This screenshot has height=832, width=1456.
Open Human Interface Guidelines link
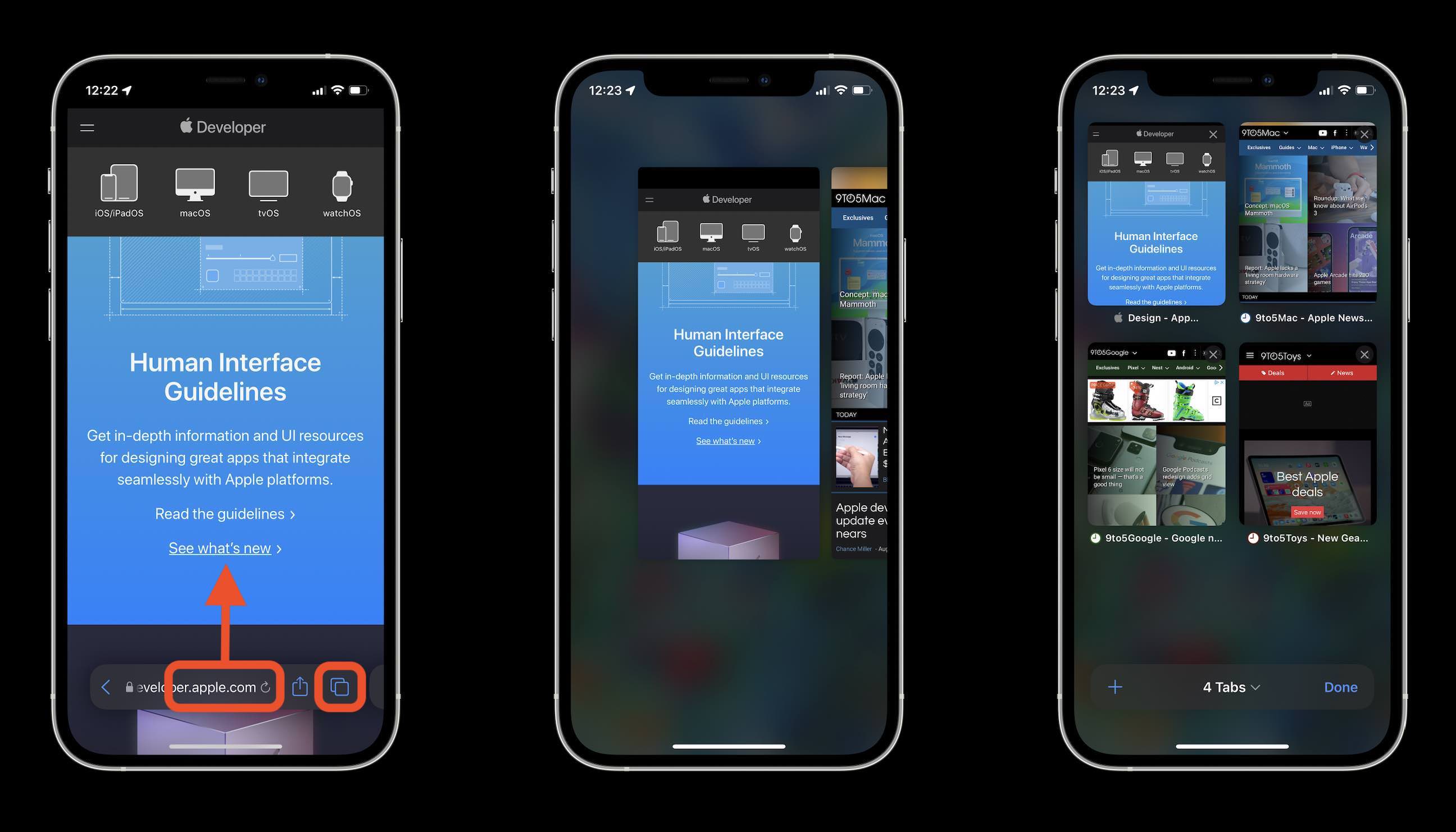pyautogui.click(x=224, y=513)
